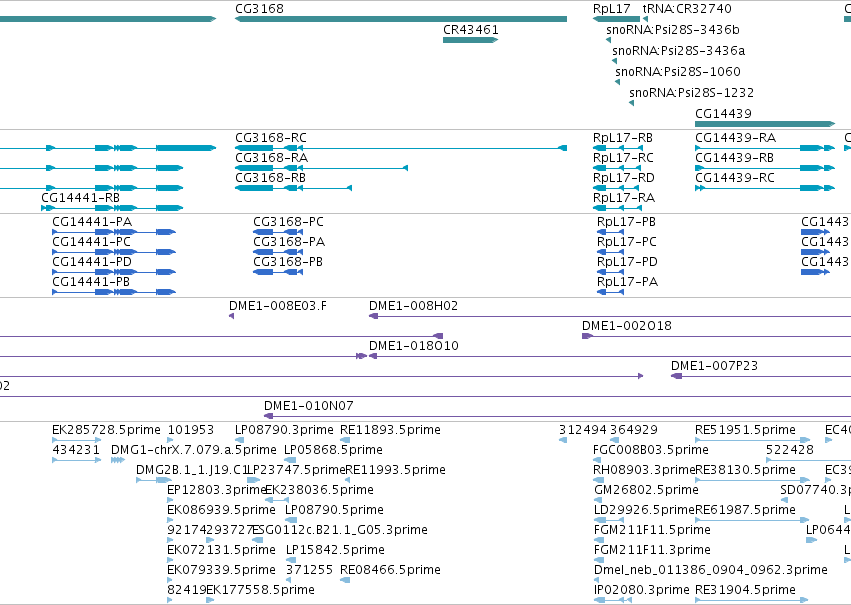851x605 pixels.
Task: Select protein CG14441-PB
Action: [x=114, y=292]
